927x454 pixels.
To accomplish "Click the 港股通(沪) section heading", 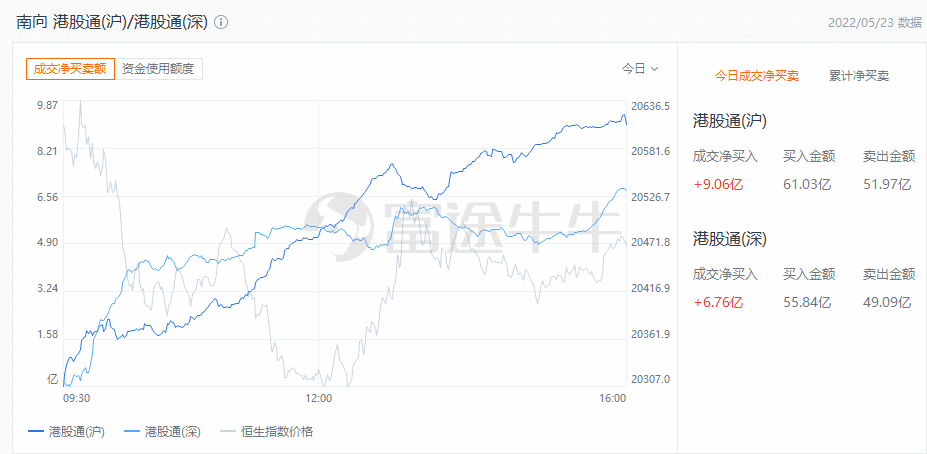I will click(730, 122).
